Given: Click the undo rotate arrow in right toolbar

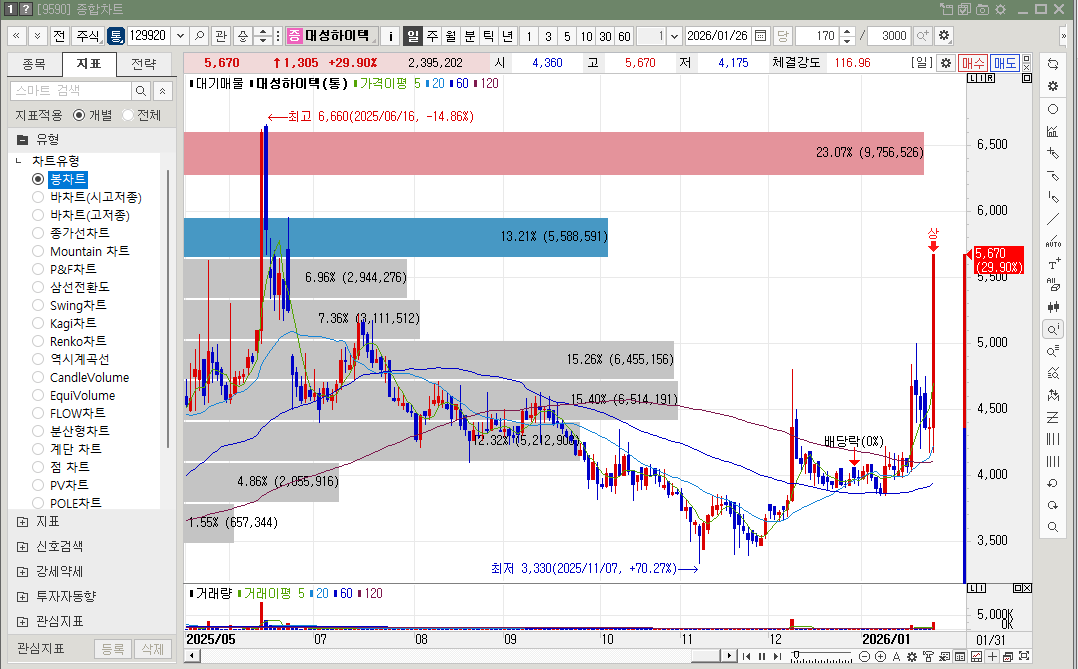Looking at the screenshot, I should click(1053, 483).
